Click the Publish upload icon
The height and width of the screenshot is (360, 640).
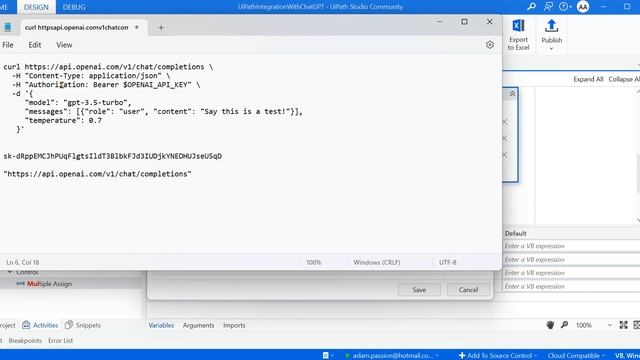pos(551,26)
